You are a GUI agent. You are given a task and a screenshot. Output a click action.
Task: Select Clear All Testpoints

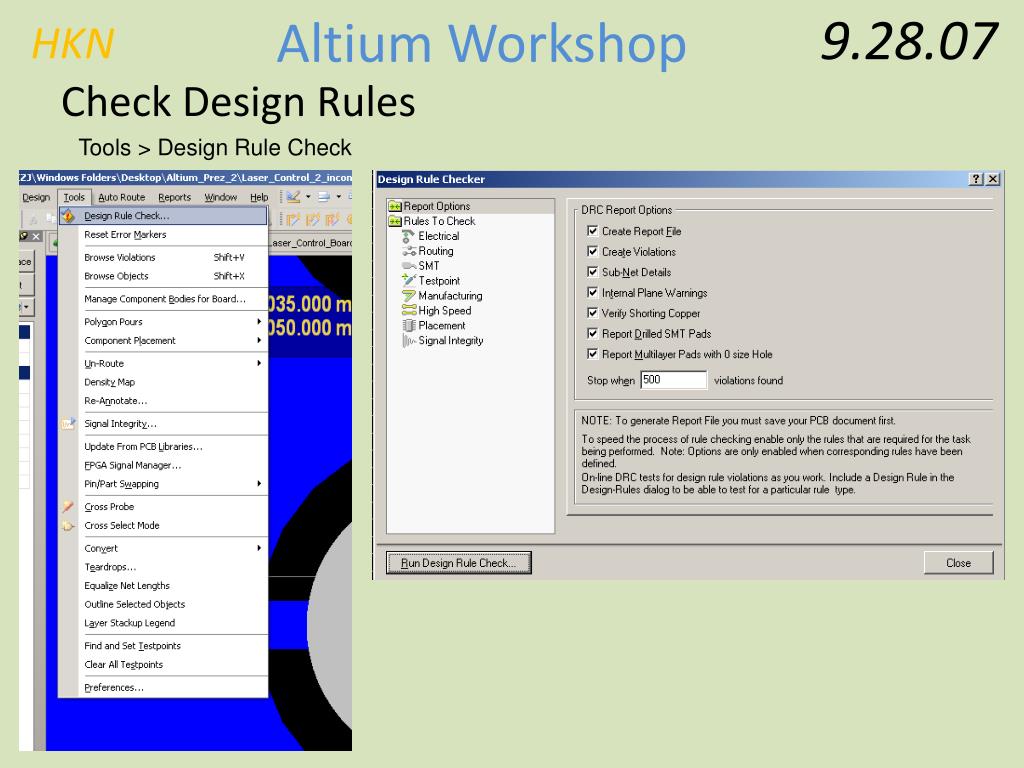coord(163,665)
